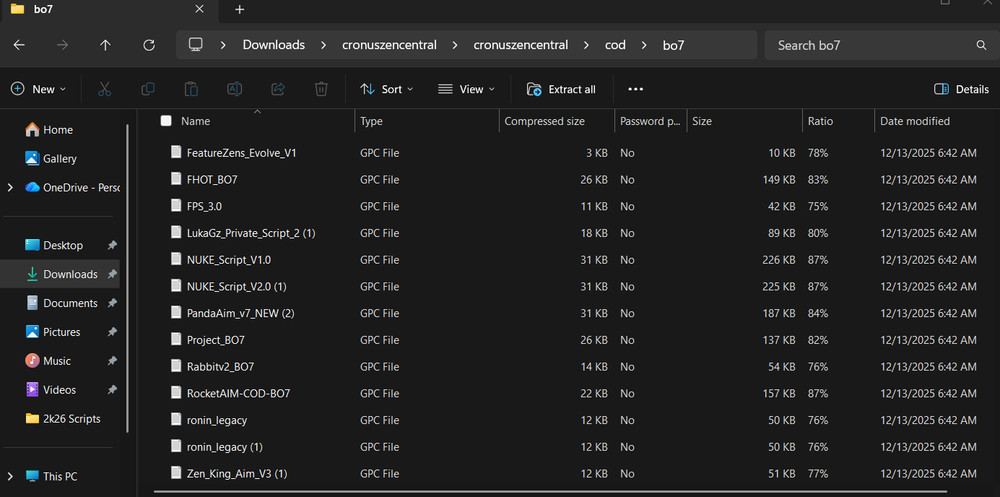
Task: Open the See more ellipsis menu
Action: [635, 89]
